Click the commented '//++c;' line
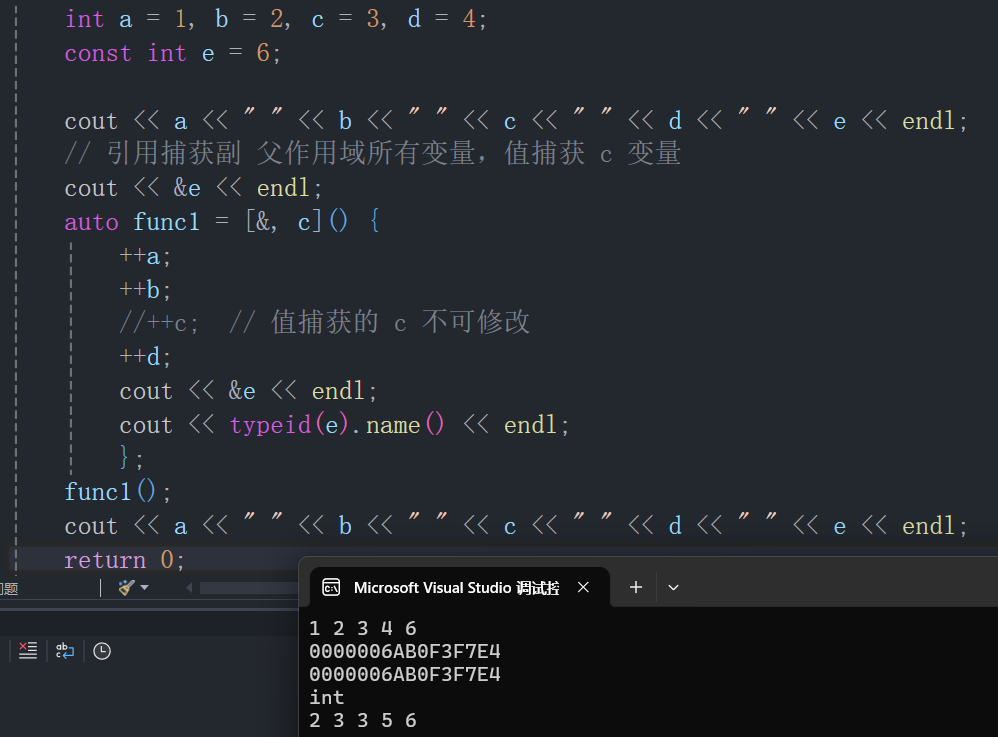 pyautogui.click(x=159, y=323)
